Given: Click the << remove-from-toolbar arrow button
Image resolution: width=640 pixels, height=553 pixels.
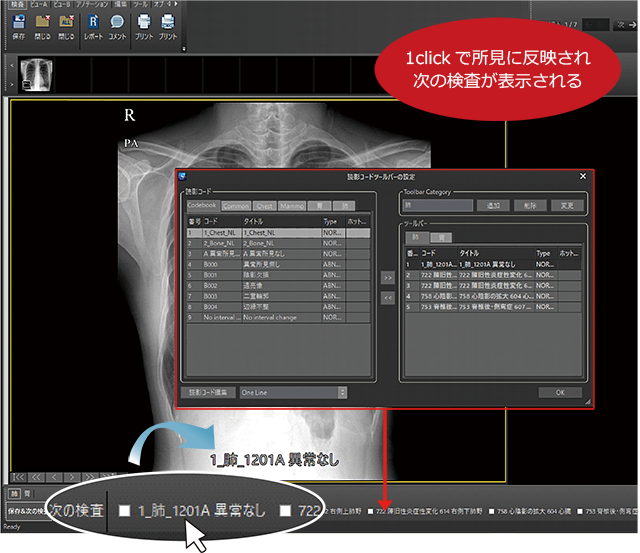Looking at the screenshot, I should (388, 297).
